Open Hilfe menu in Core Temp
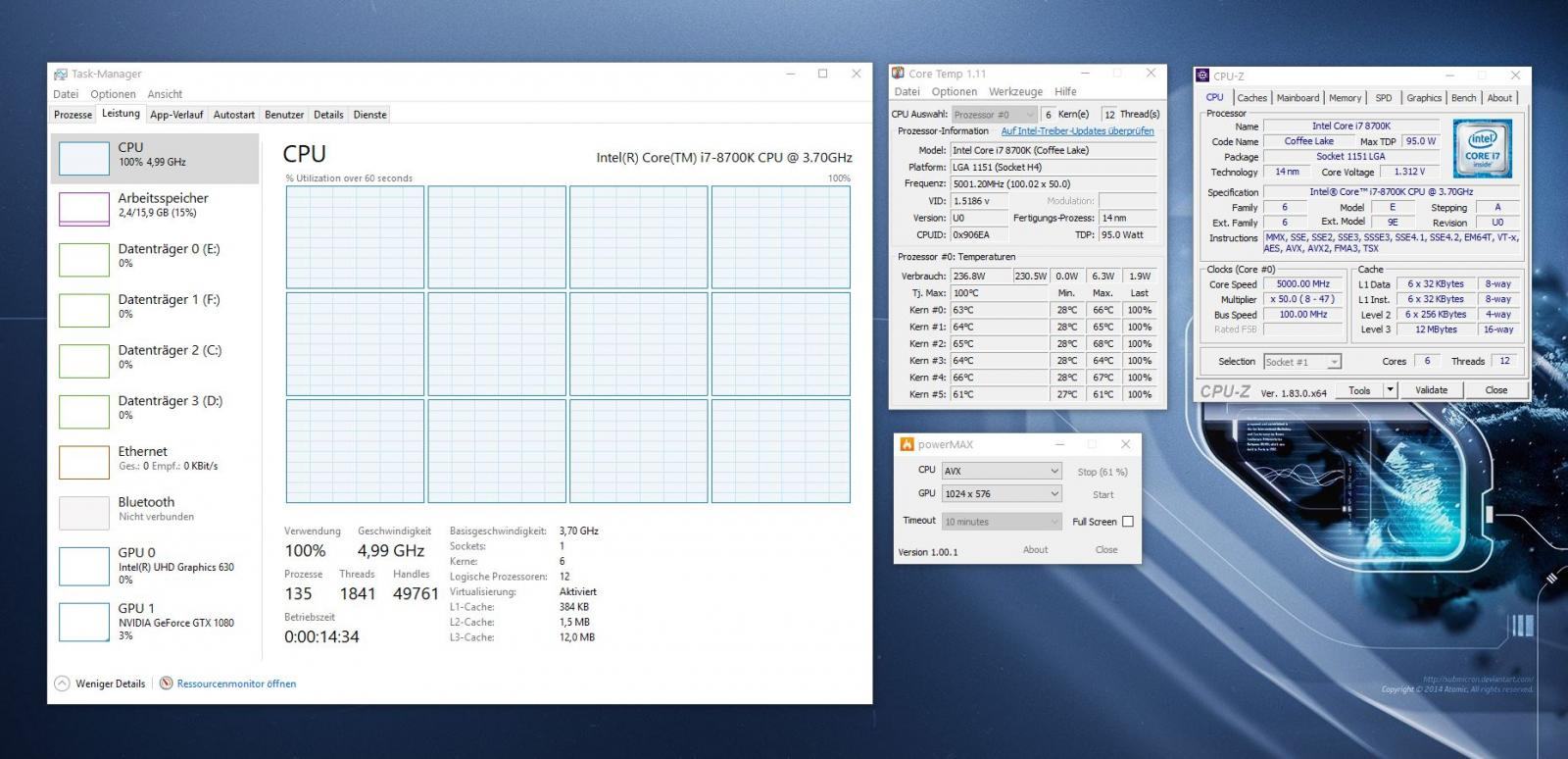This screenshot has width=1568, height=759. (1065, 92)
